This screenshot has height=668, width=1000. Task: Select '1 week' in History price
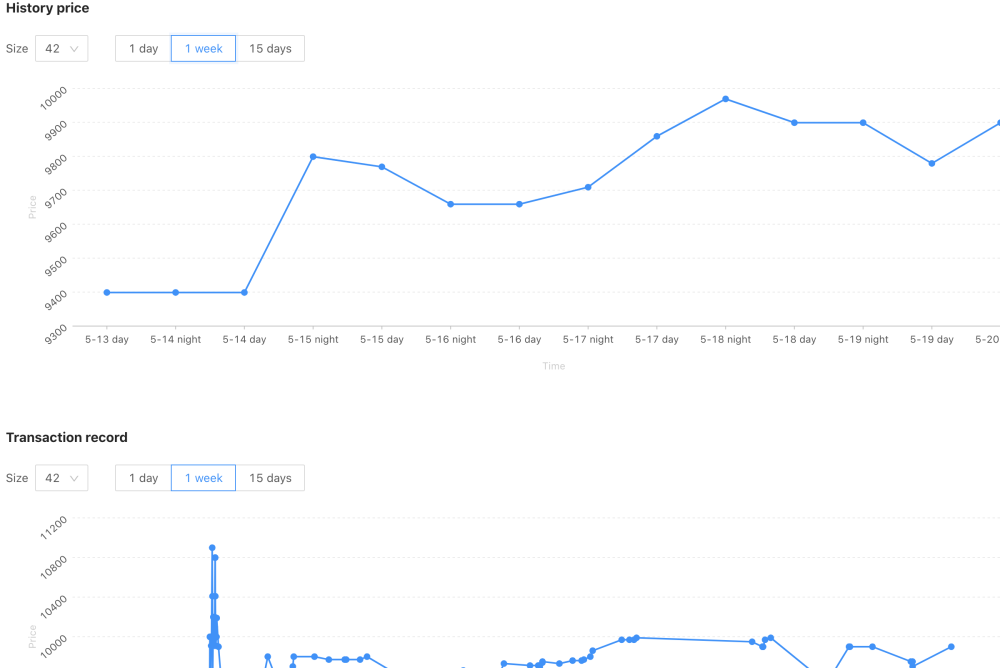tap(203, 49)
